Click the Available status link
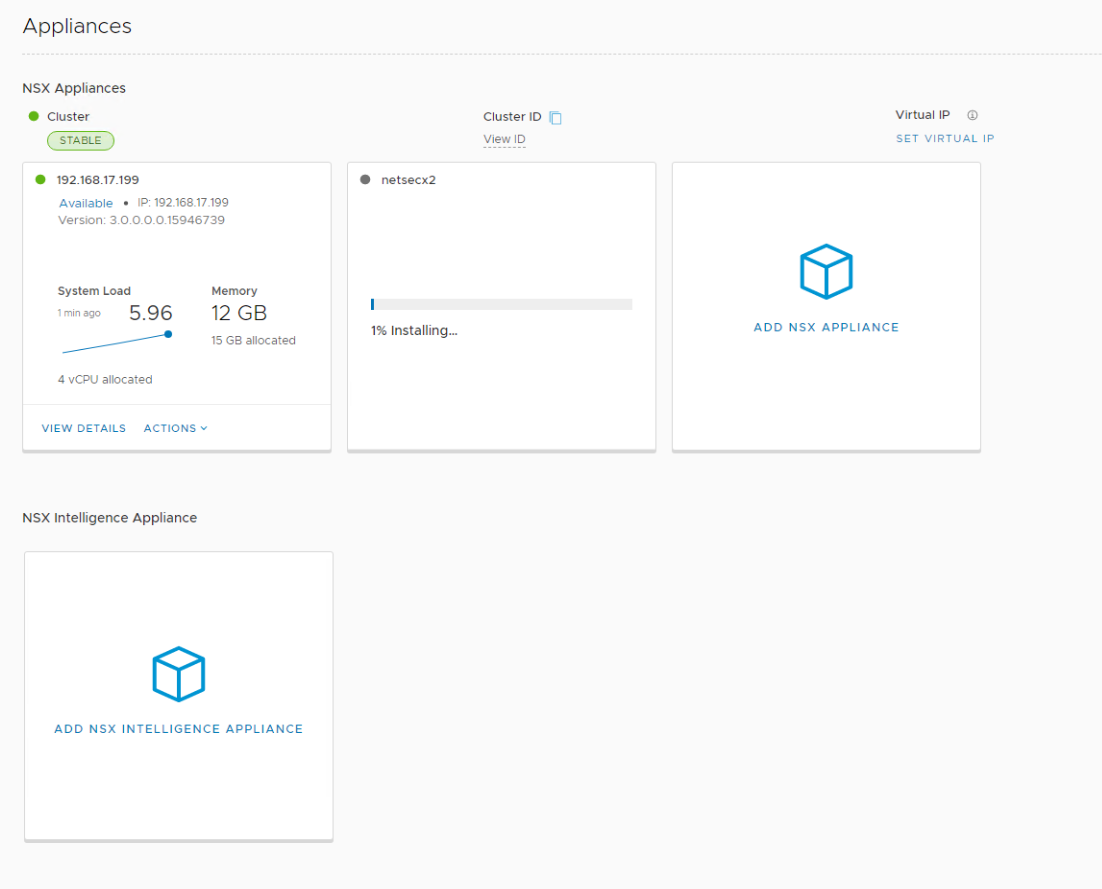Viewport: 1102px width, 889px height. pyautogui.click(x=86, y=203)
